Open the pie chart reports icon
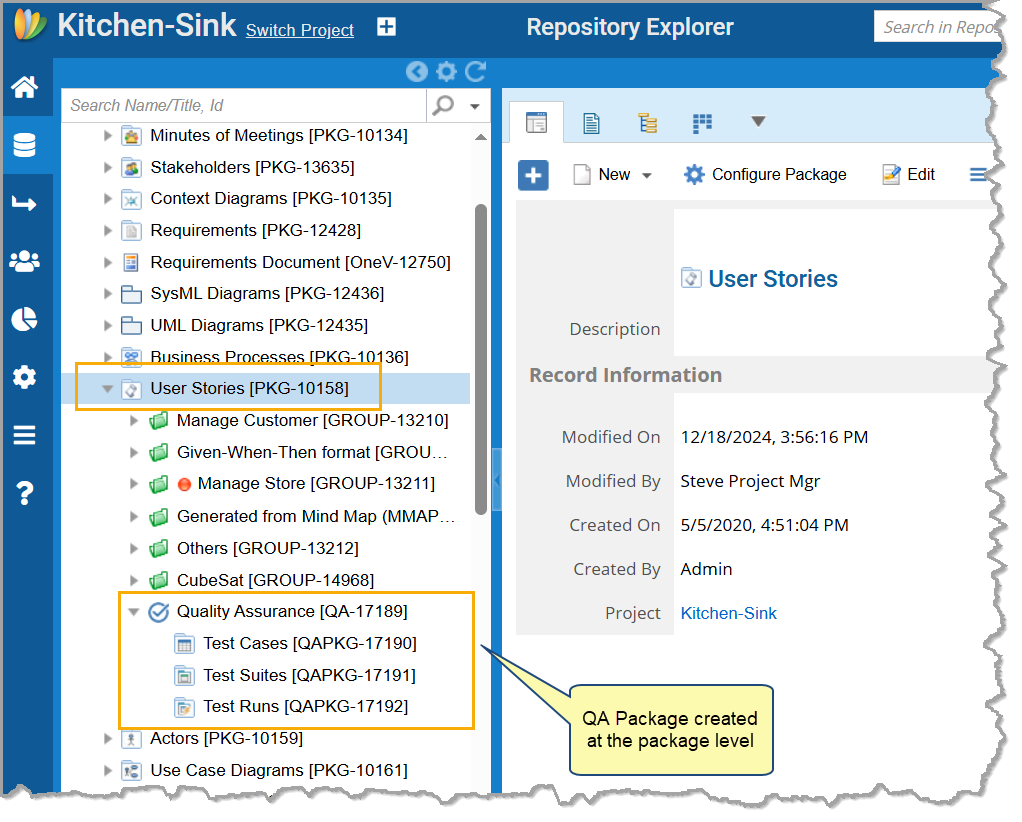1022x822 pixels. coord(25,319)
